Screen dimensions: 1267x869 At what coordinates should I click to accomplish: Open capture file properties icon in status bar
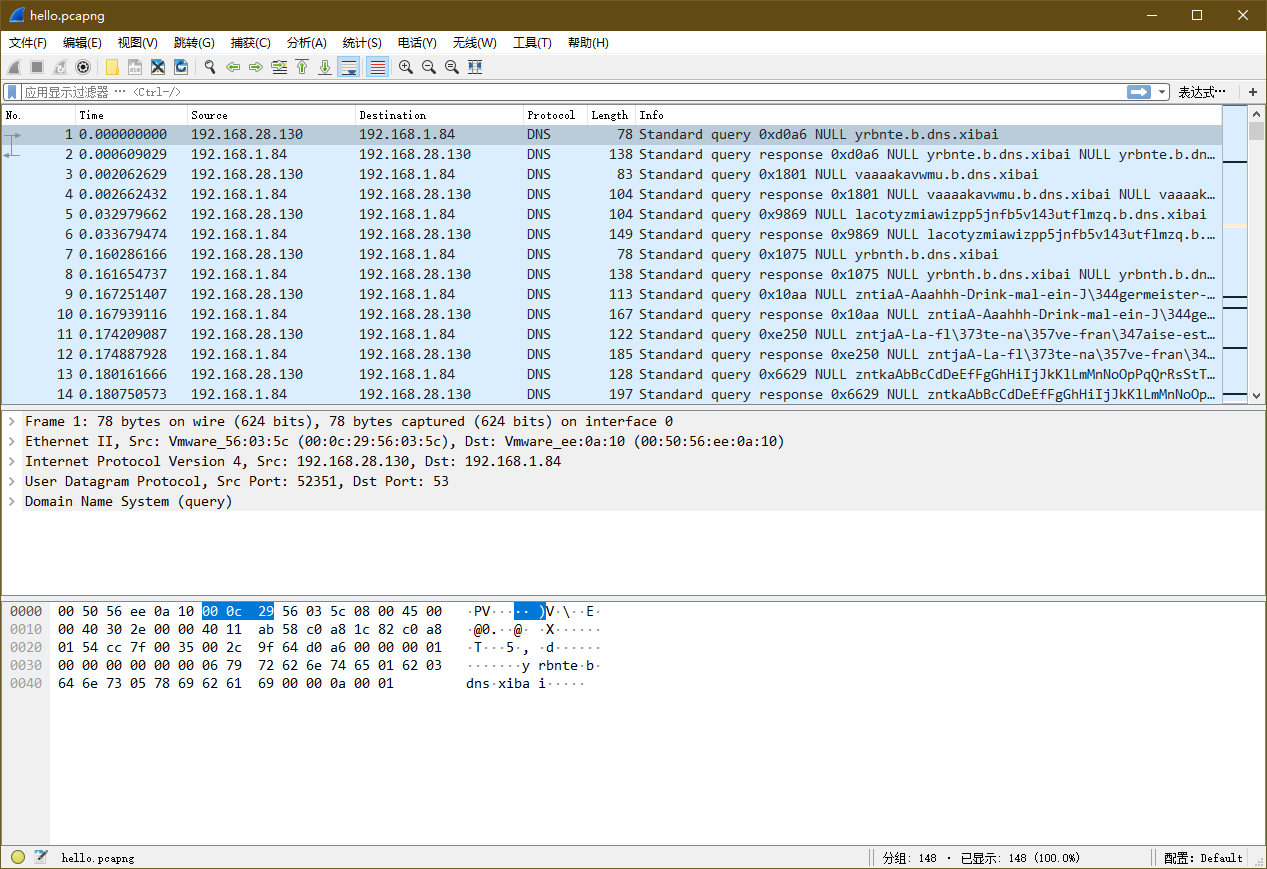[x=41, y=857]
